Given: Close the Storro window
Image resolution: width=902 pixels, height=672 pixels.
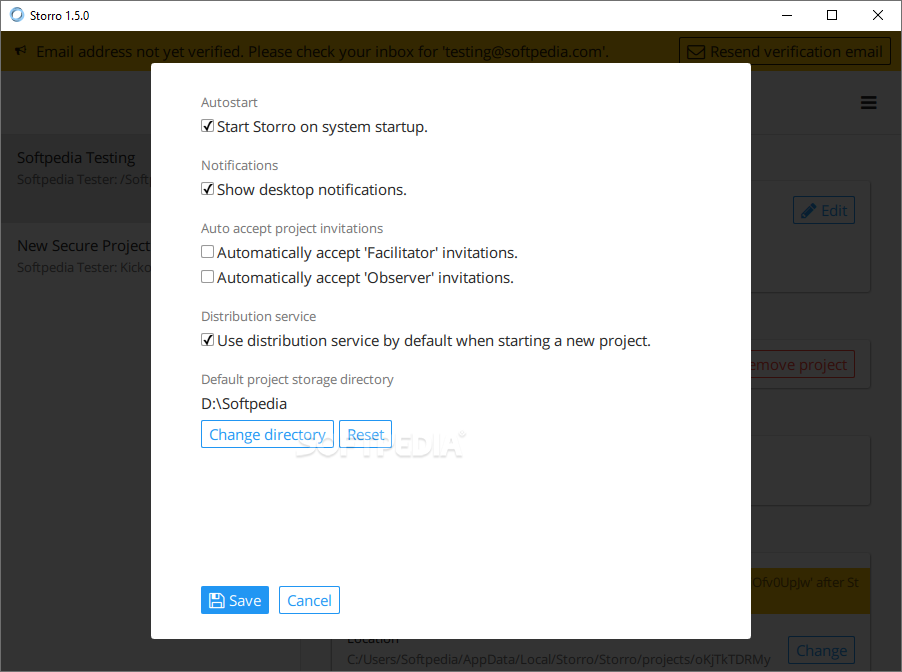Looking at the screenshot, I should point(877,16).
